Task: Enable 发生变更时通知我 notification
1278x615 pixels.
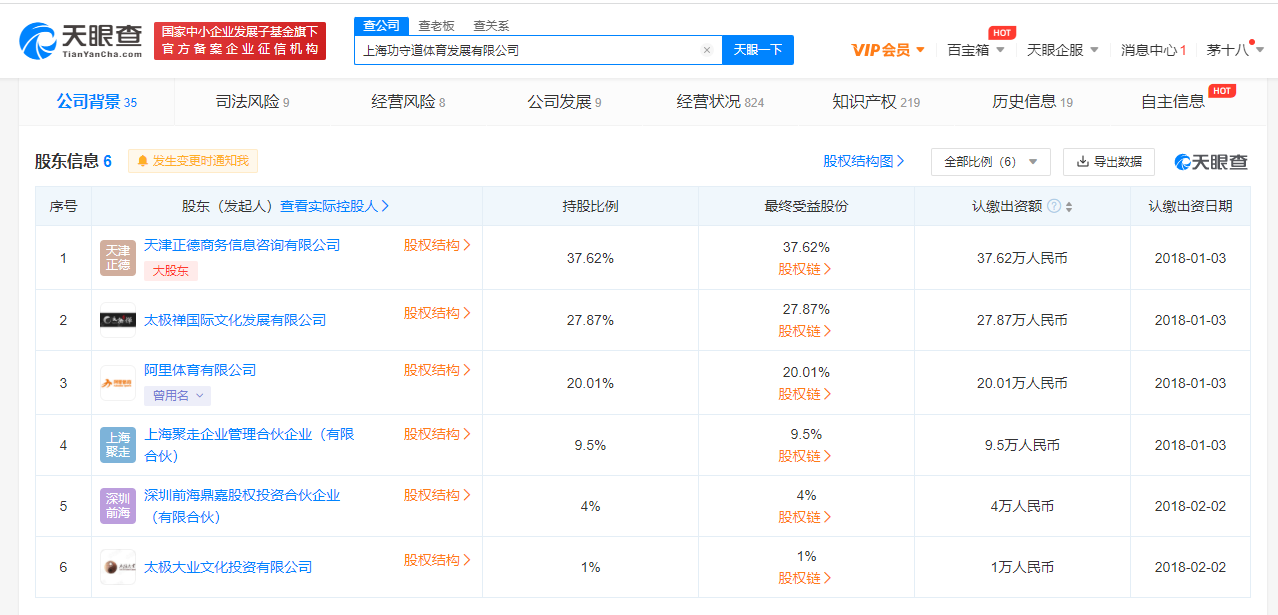Action: 193,161
